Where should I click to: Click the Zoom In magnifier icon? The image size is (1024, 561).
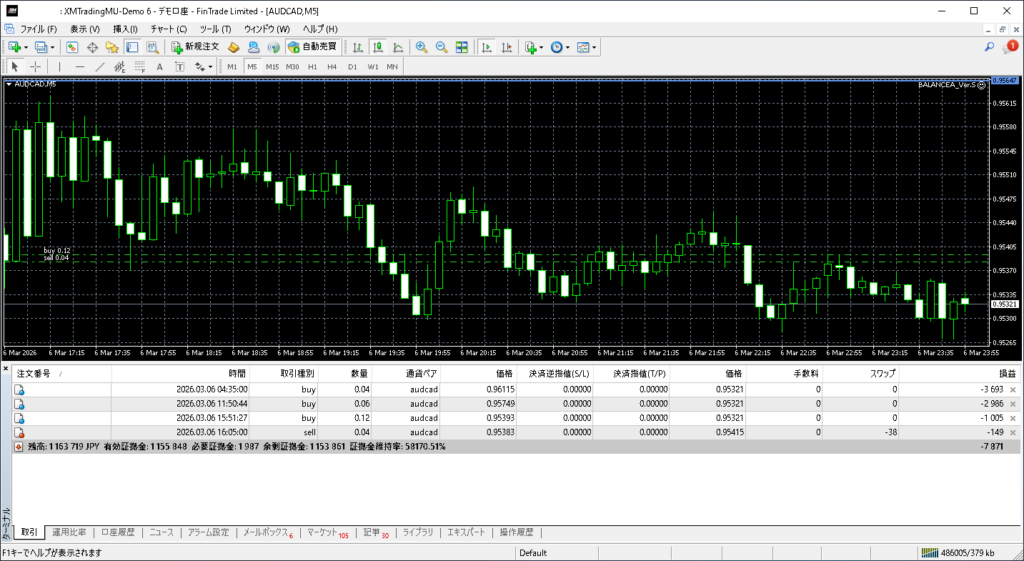(x=422, y=47)
